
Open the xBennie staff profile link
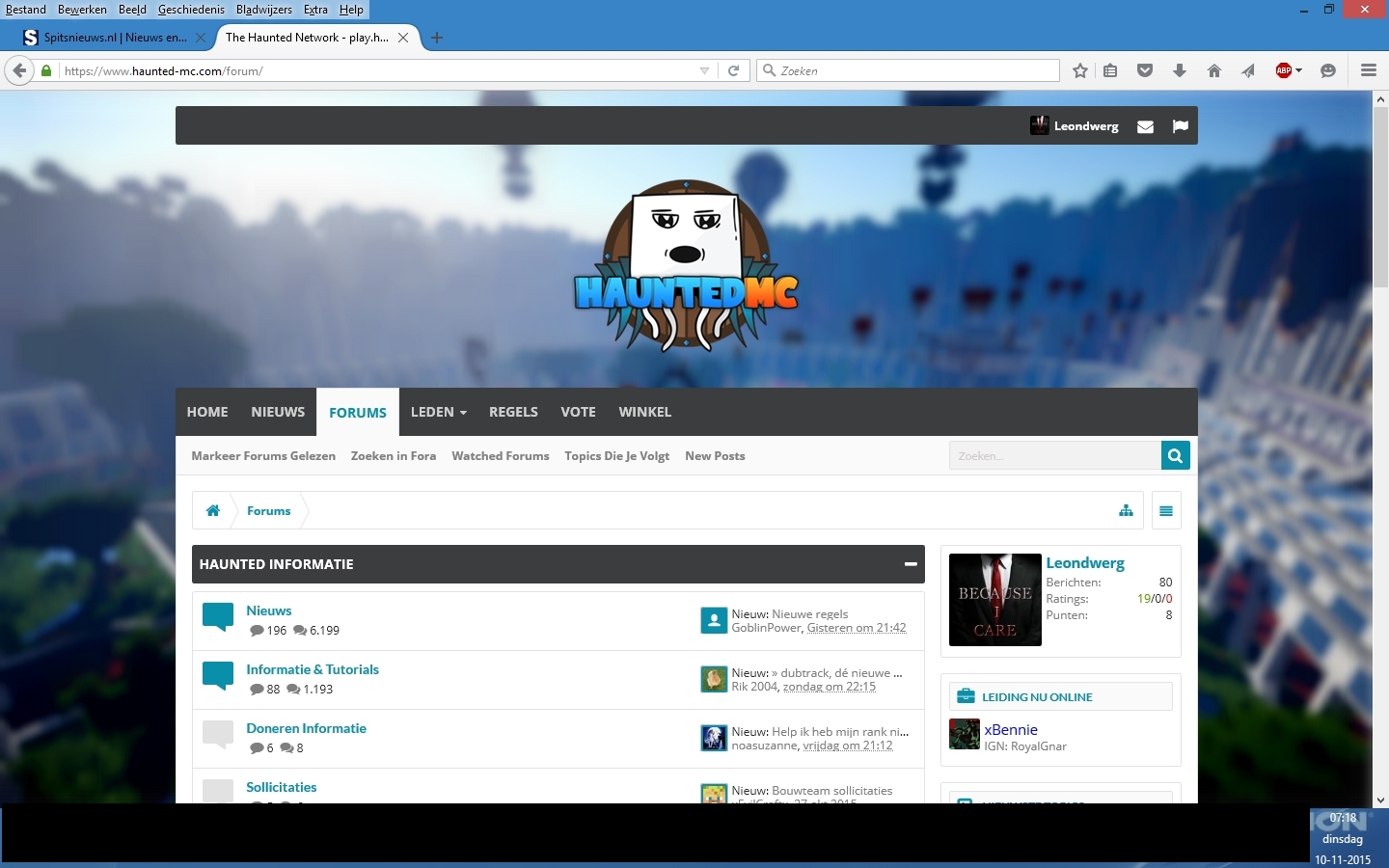(1011, 730)
